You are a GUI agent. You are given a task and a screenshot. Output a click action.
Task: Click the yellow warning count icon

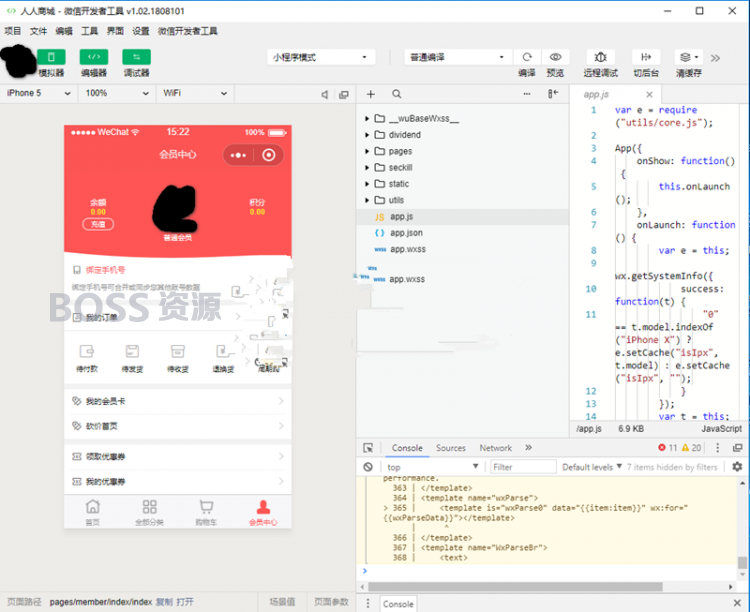(685, 447)
